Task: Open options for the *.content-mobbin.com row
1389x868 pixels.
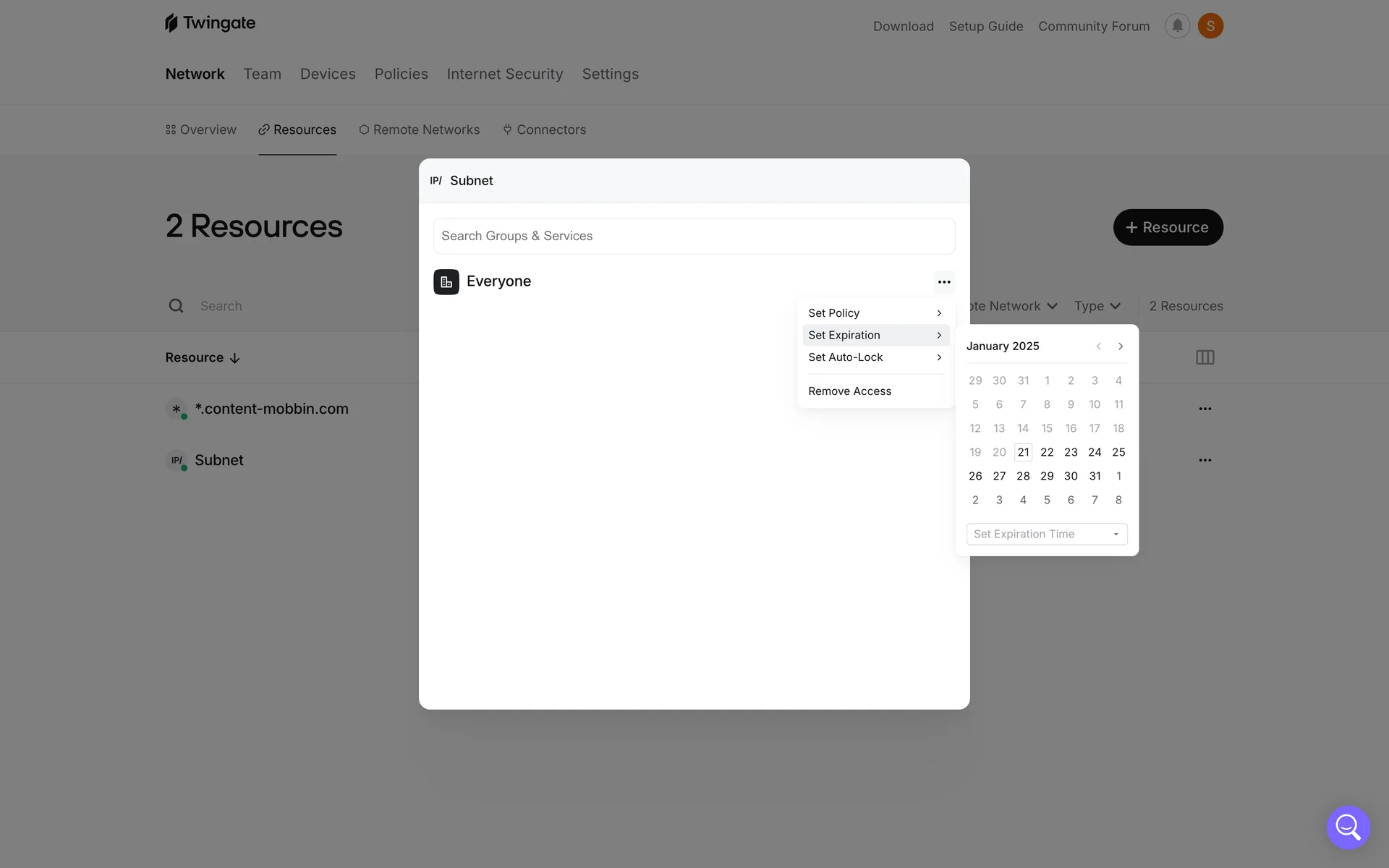Action: [x=1205, y=409]
